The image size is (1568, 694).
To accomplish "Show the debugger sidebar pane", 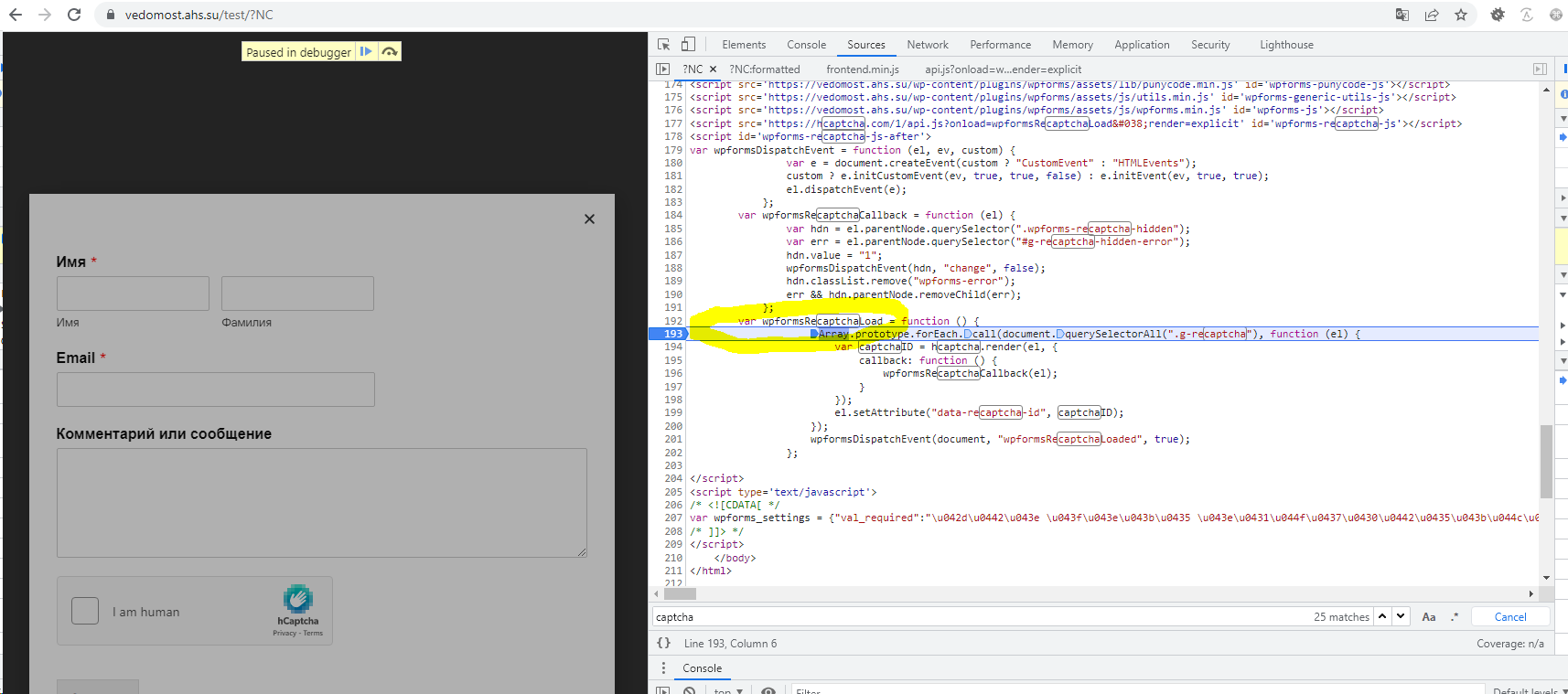I will (x=1540, y=69).
